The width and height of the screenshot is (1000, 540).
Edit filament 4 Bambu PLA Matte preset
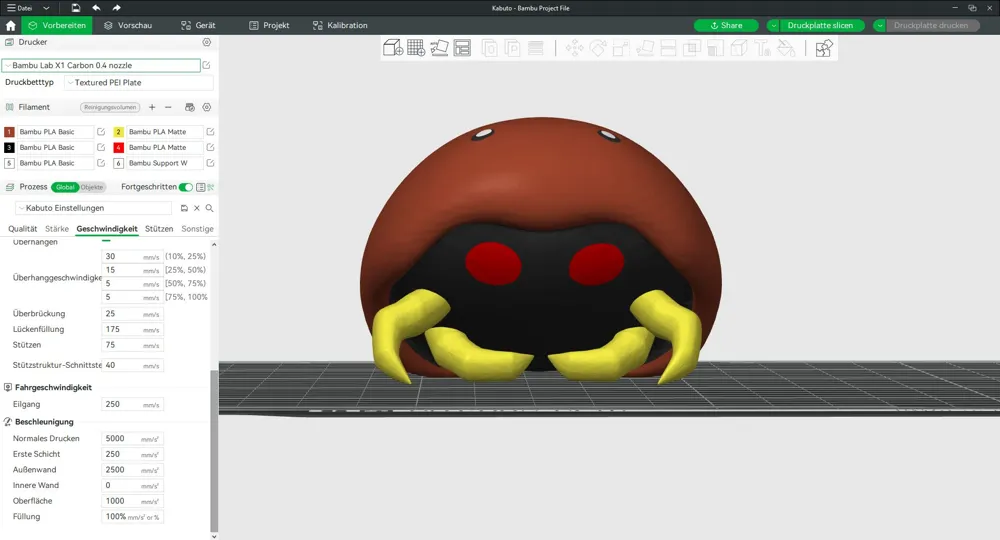[x=210, y=147]
